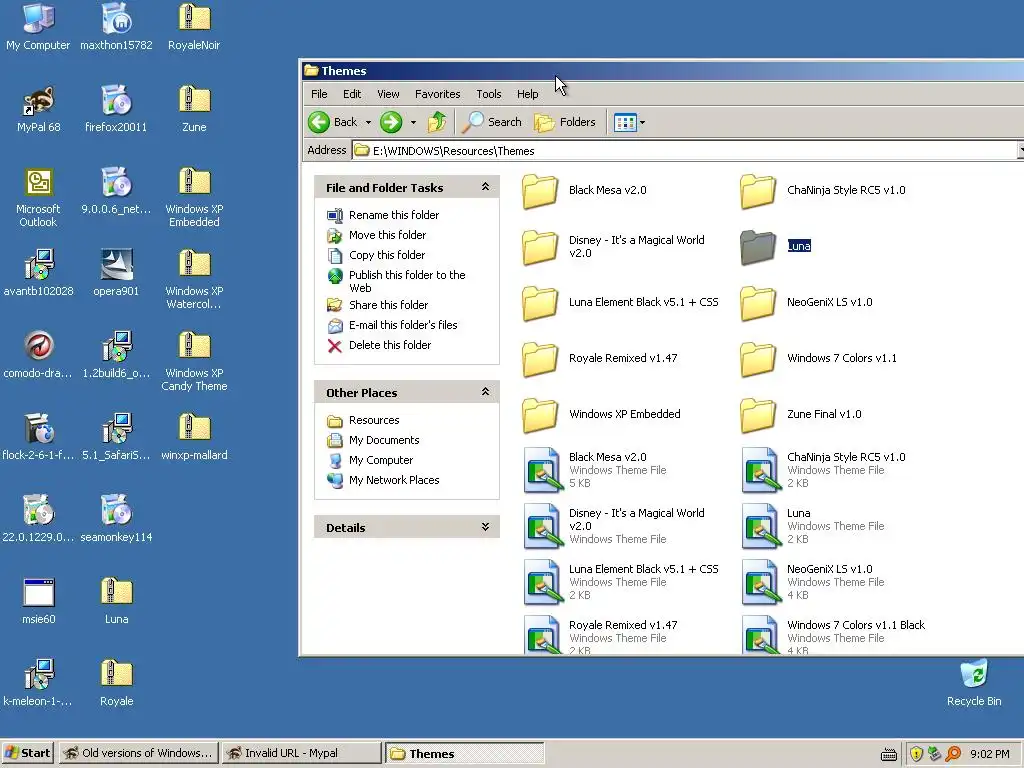Expand the Details panel
Image resolution: width=1024 pixels, height=768 pixels.
click(485, 527)
